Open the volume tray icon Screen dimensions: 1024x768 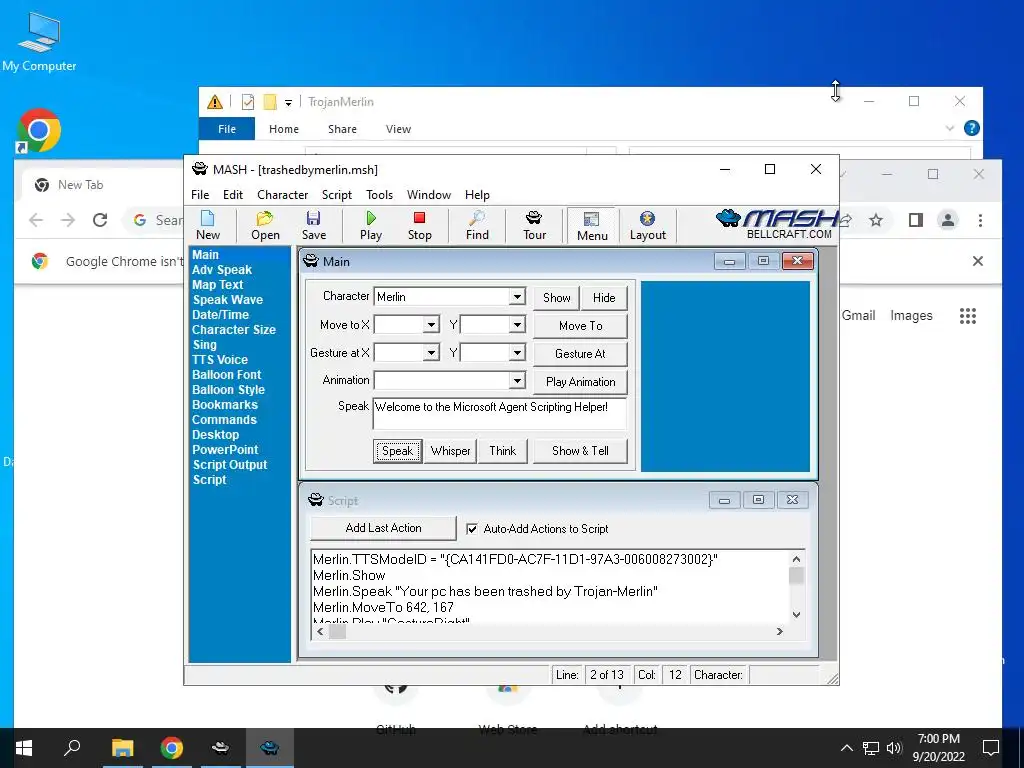pyautogui.click(x=894, y=748)
